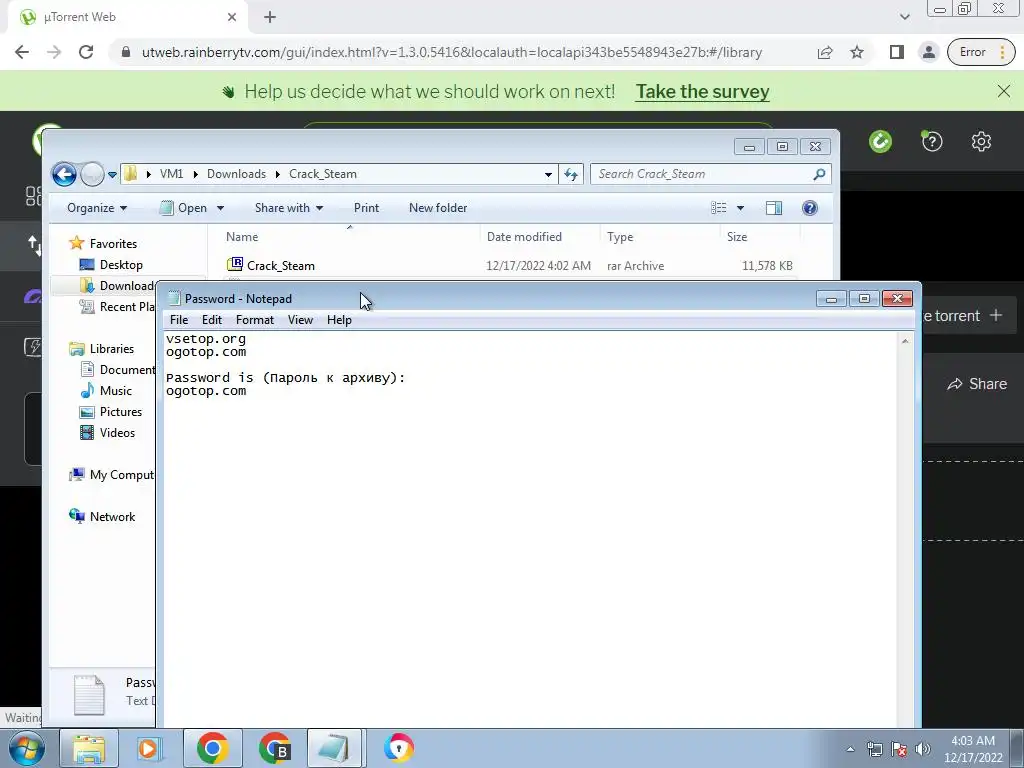Open the Organize dropdown menu
Viewport: 1024px width, 768px height.
97,208
